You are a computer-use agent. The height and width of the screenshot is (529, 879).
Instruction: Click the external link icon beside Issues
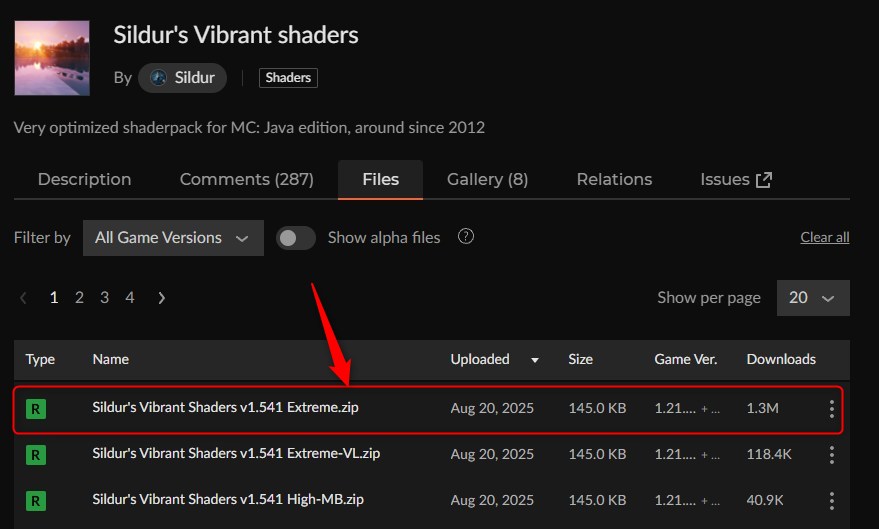[764, 180]
